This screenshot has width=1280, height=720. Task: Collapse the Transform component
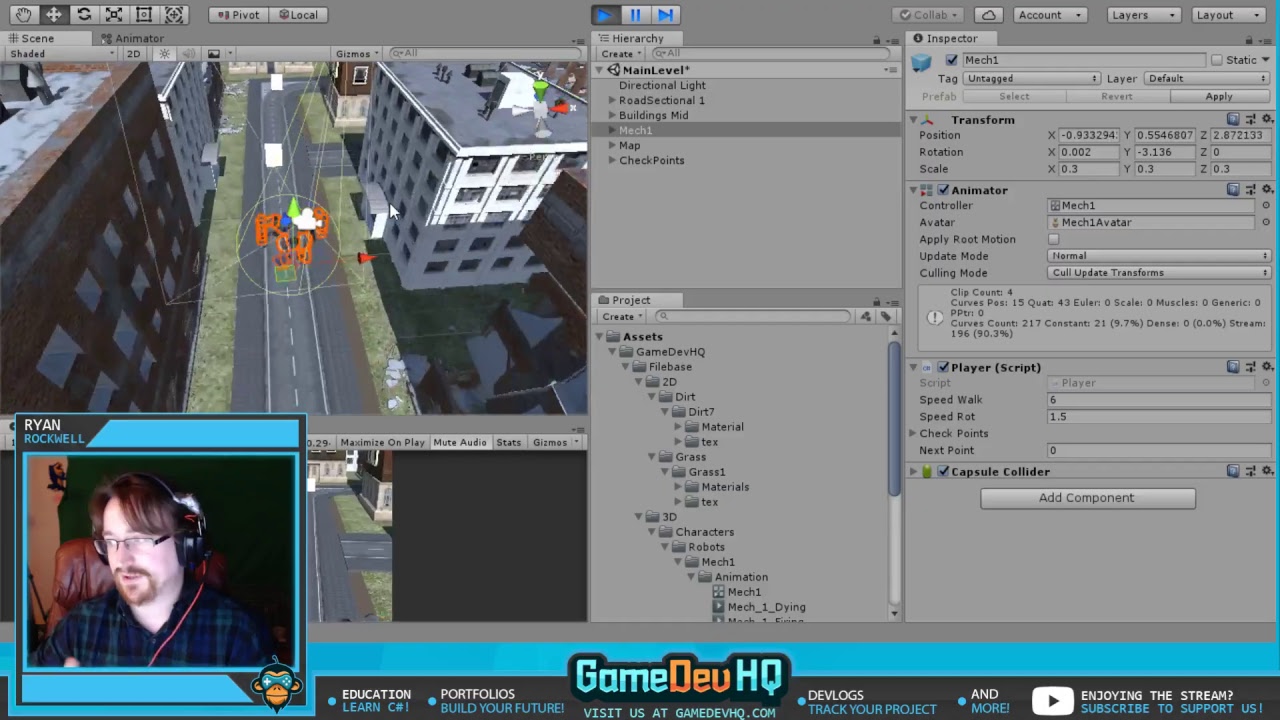(x=913, y=120)
